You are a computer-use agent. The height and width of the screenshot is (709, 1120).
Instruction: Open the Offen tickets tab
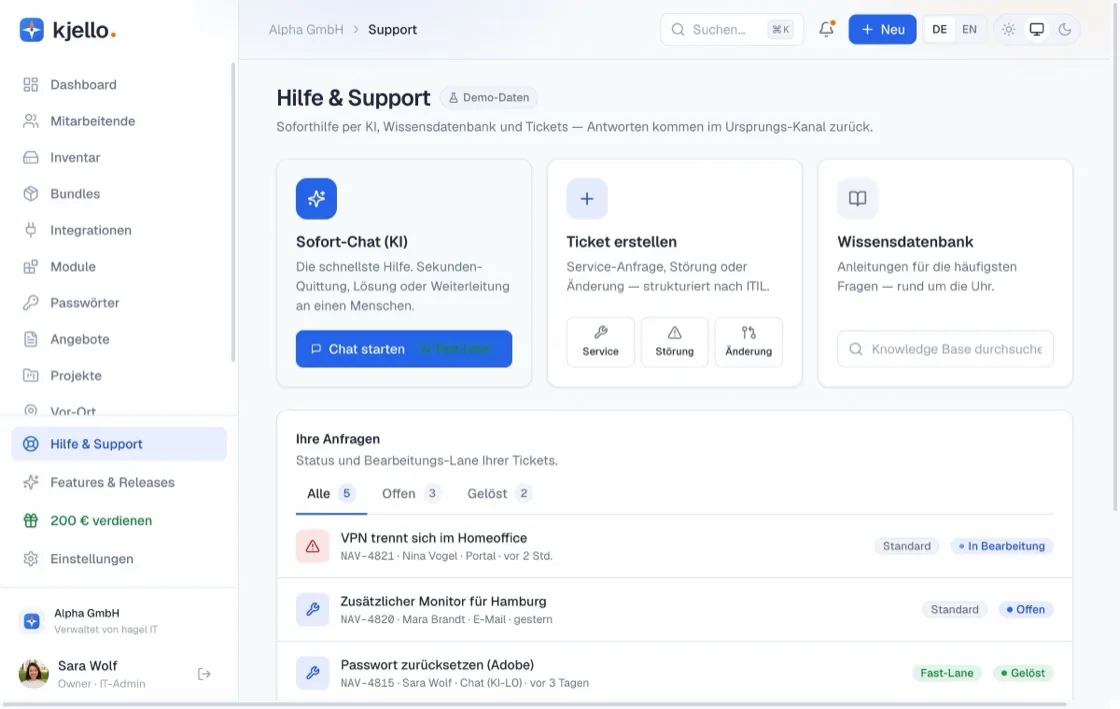point(411,493)
